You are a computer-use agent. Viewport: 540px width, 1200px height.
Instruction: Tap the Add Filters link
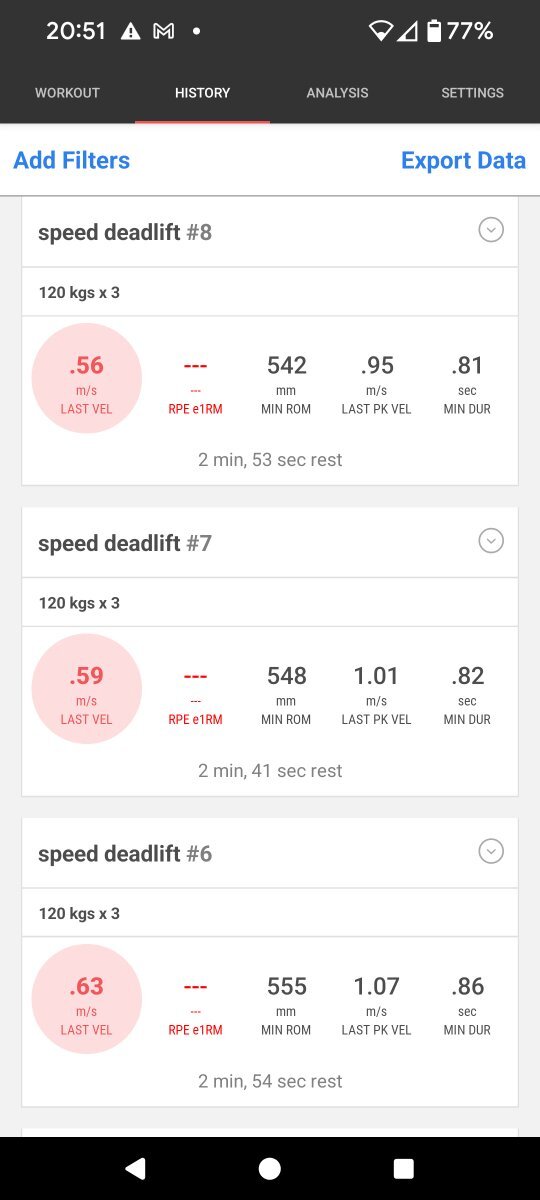71,160
